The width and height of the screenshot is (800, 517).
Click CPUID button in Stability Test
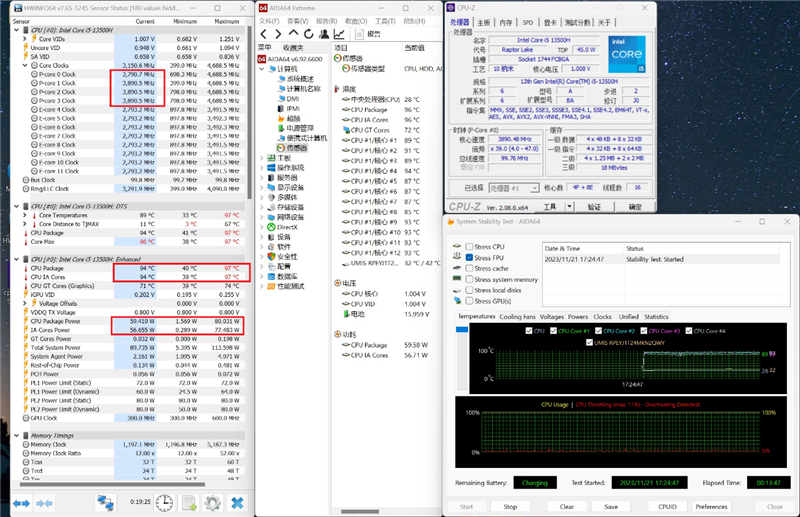(x=667, y=507)
